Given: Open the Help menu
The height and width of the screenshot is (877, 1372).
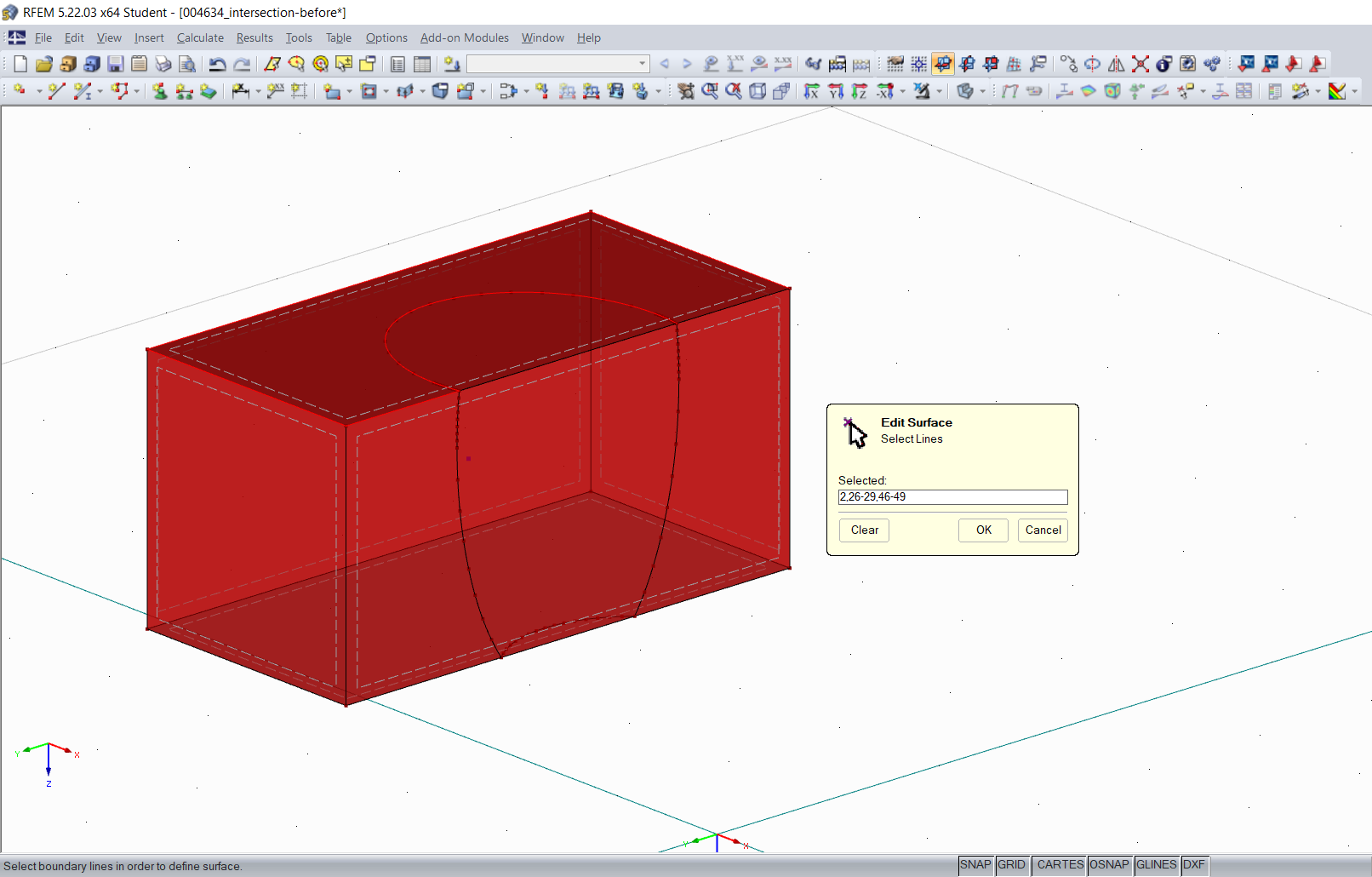Looking at the screenshot, I should pyautogui.click(x=589, y=37).
